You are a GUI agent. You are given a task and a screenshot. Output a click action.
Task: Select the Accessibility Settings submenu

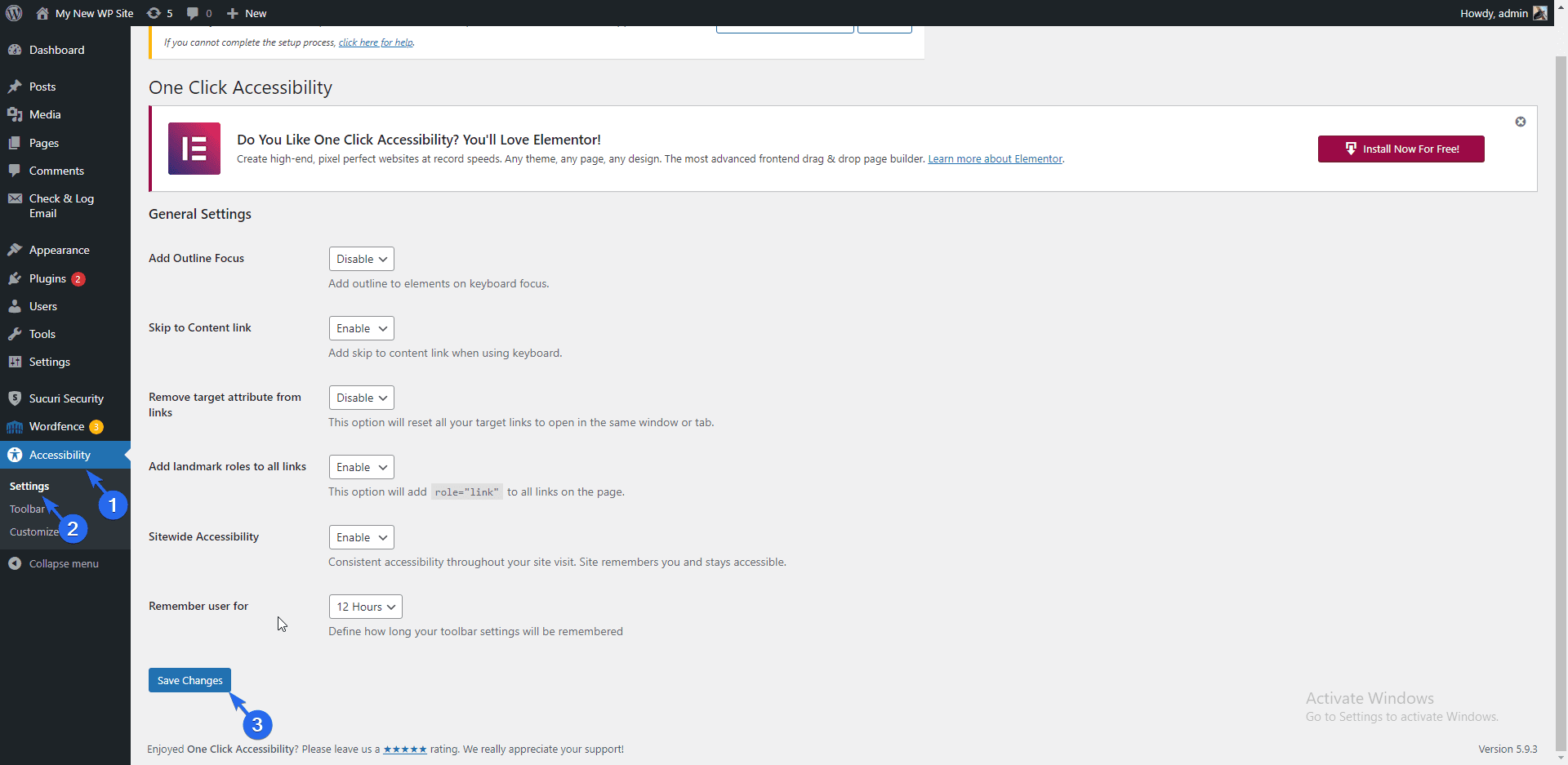pos(29,486)
